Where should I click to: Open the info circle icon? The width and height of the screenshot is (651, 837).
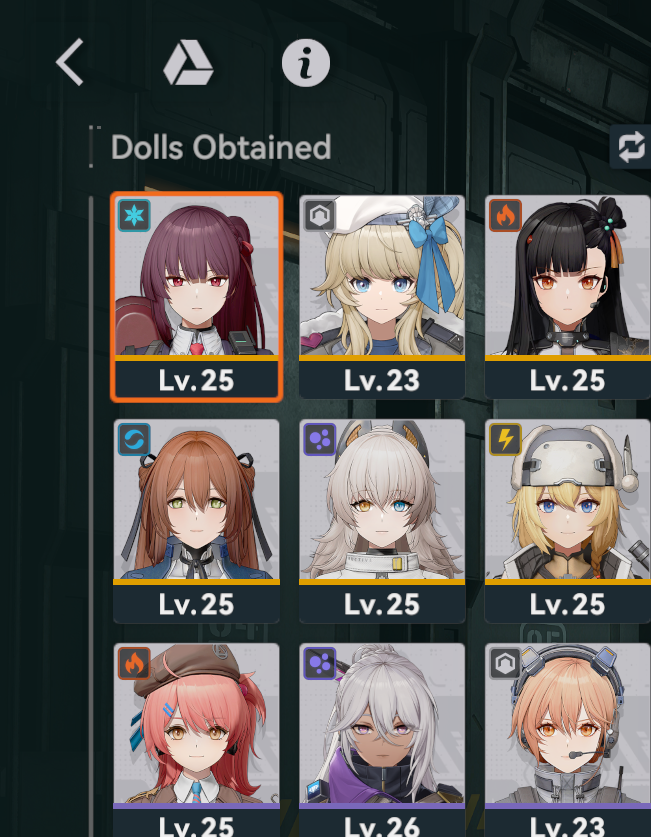(x=306, y=63)
